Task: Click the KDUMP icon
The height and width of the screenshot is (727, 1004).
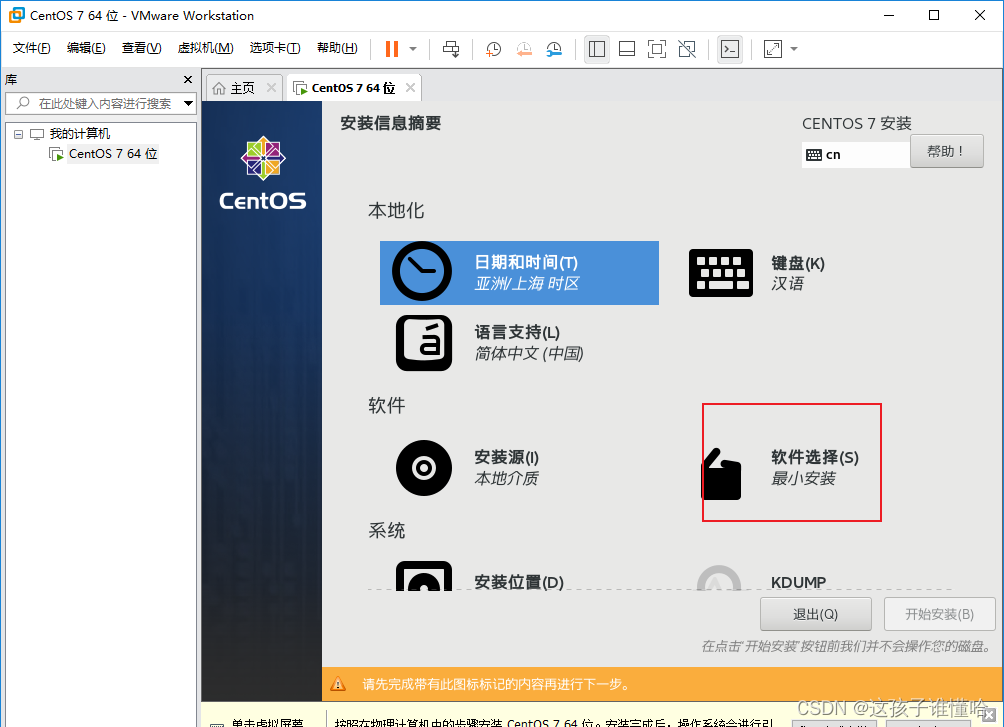Action: 719,578
